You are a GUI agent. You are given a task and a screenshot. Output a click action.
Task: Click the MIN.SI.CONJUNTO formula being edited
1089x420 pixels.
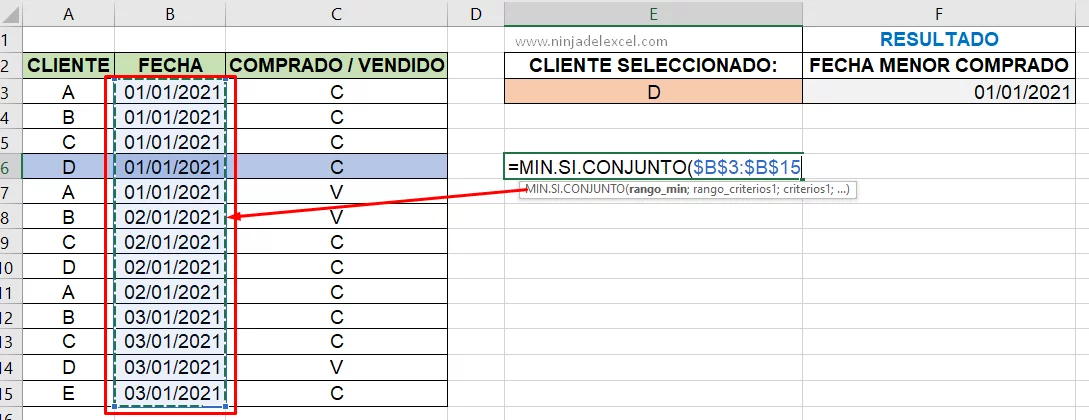click(x=654, y=167)
